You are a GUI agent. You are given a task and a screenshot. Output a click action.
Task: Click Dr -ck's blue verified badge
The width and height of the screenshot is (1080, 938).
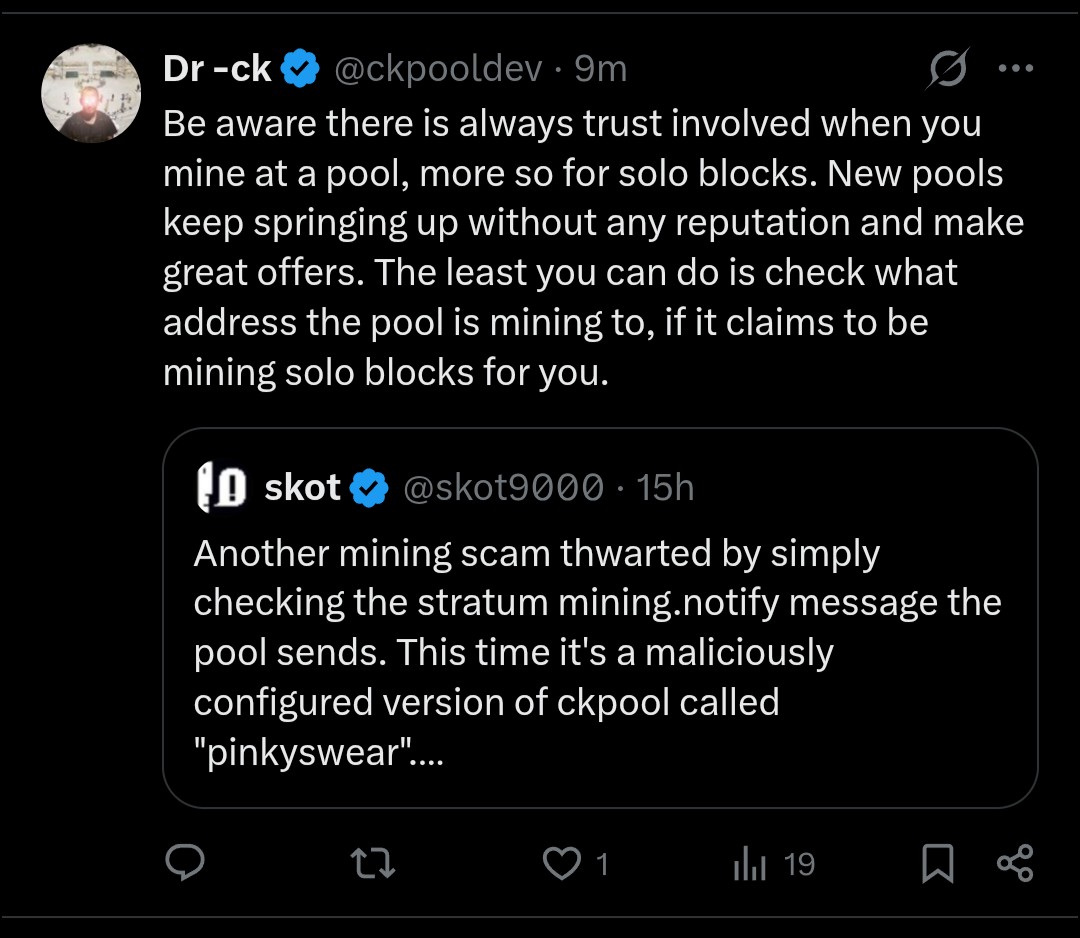pyautogui.click(x=300, y=69)
